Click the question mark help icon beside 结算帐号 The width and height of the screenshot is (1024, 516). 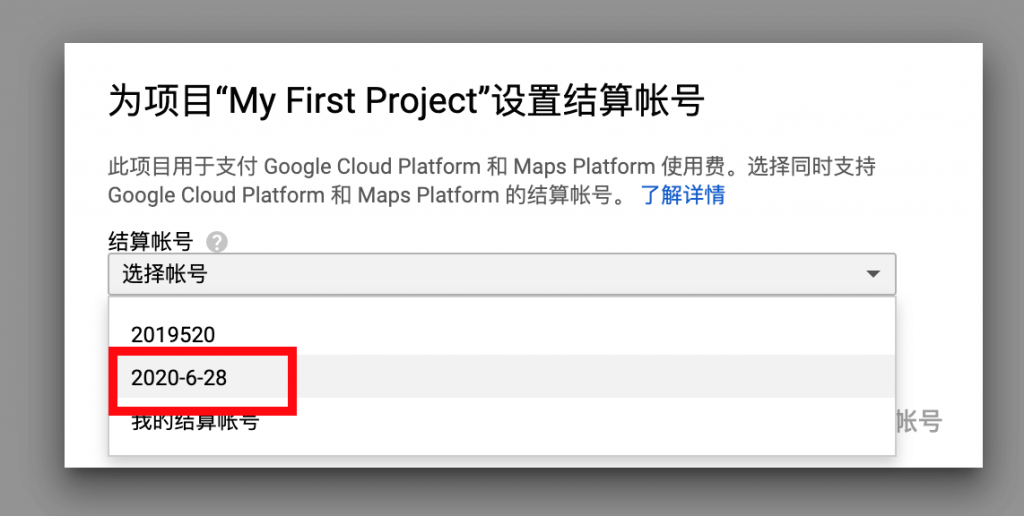pyautogui.click(x=217, y=243)
